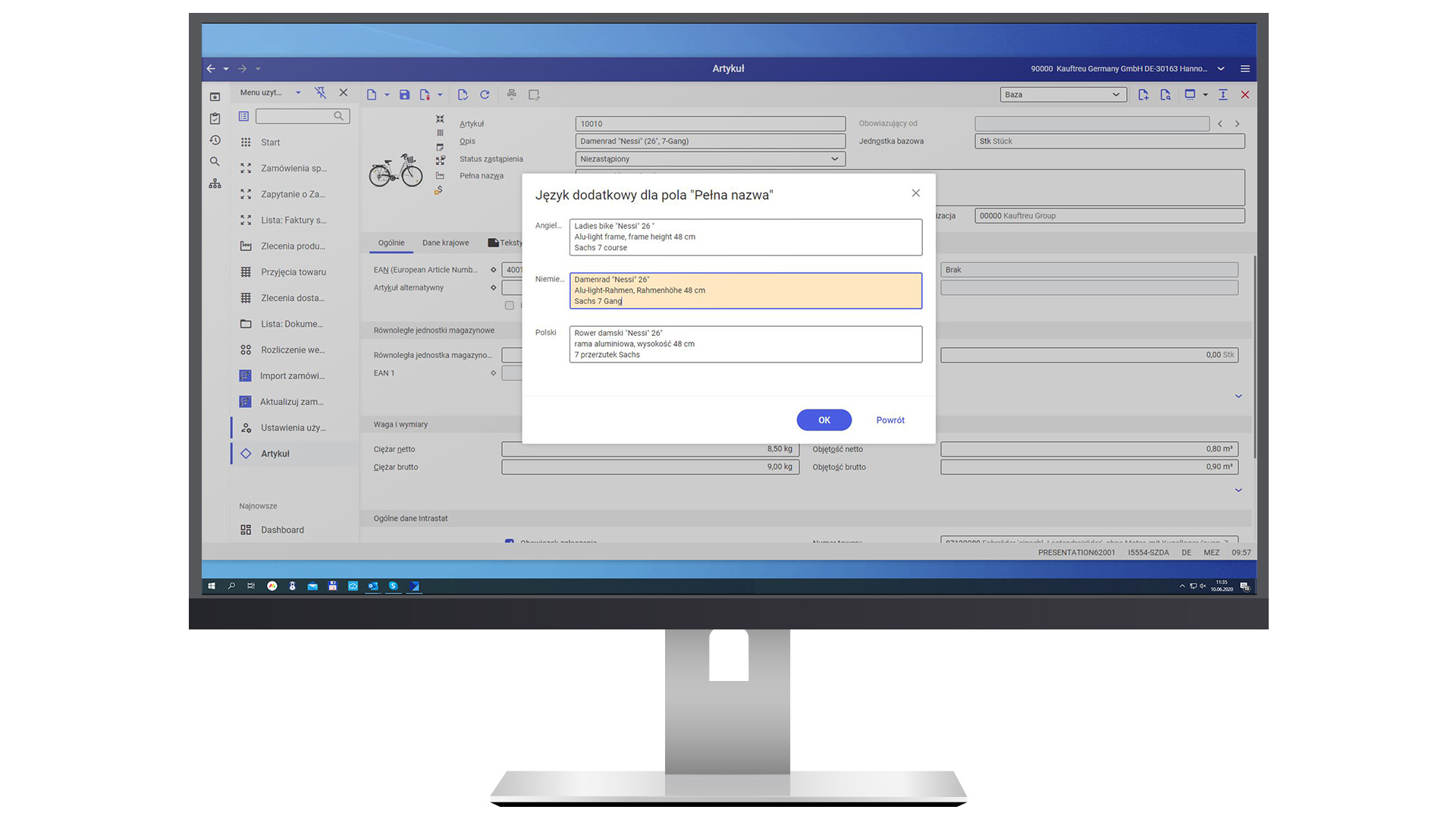
Task: Click the edit view toolbar icon
Action: (534, 95)
